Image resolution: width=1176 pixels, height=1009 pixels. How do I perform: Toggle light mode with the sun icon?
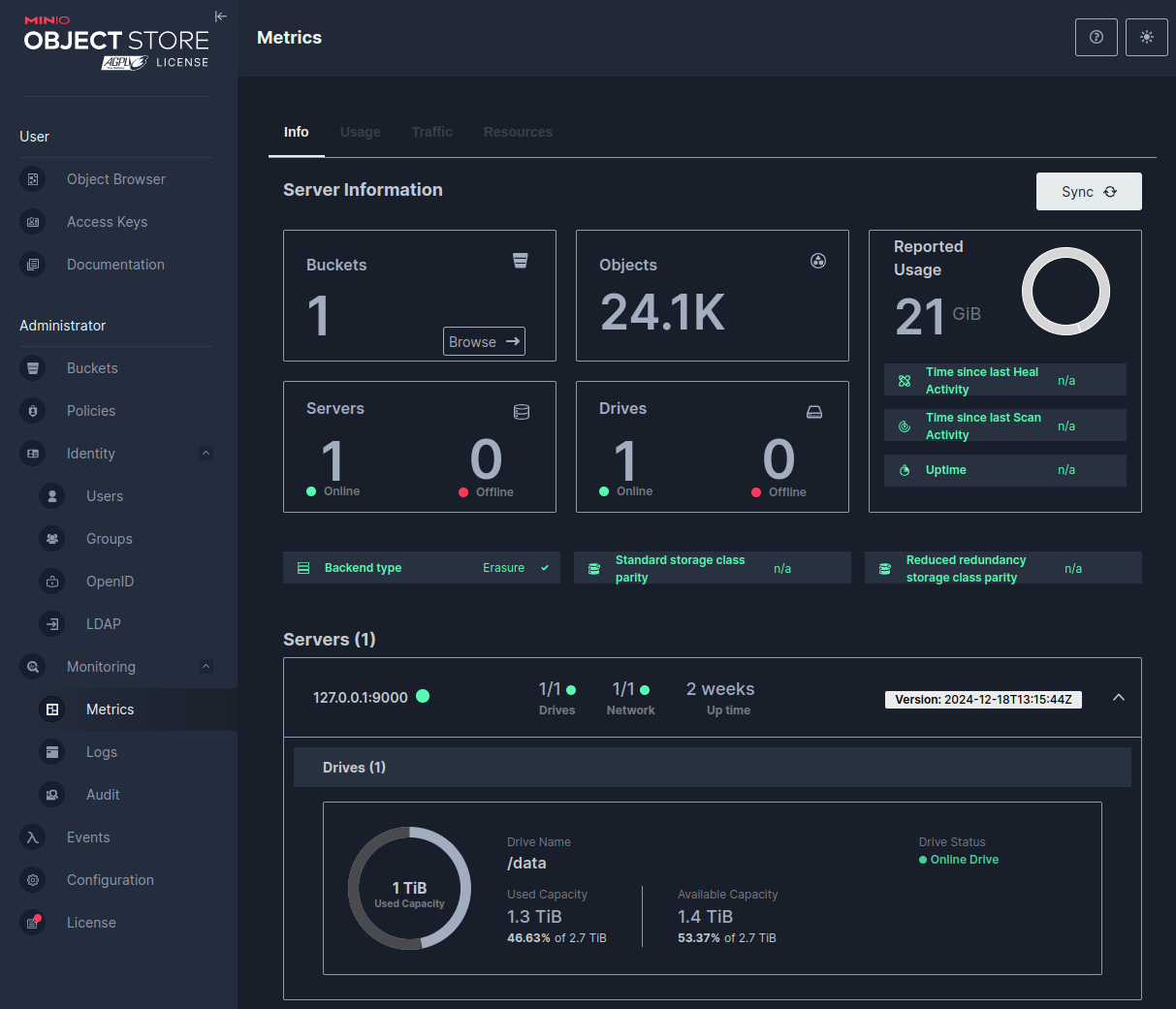pos(1147,37)
